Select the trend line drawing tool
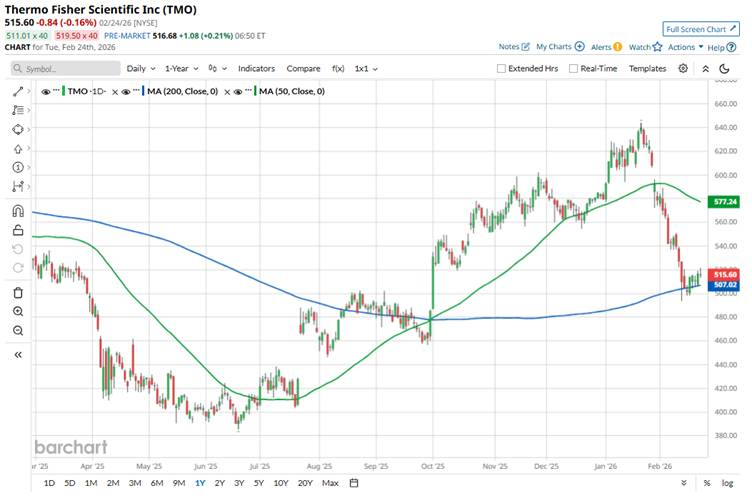This screenshot has height=498, width=752. coord(18,91)
